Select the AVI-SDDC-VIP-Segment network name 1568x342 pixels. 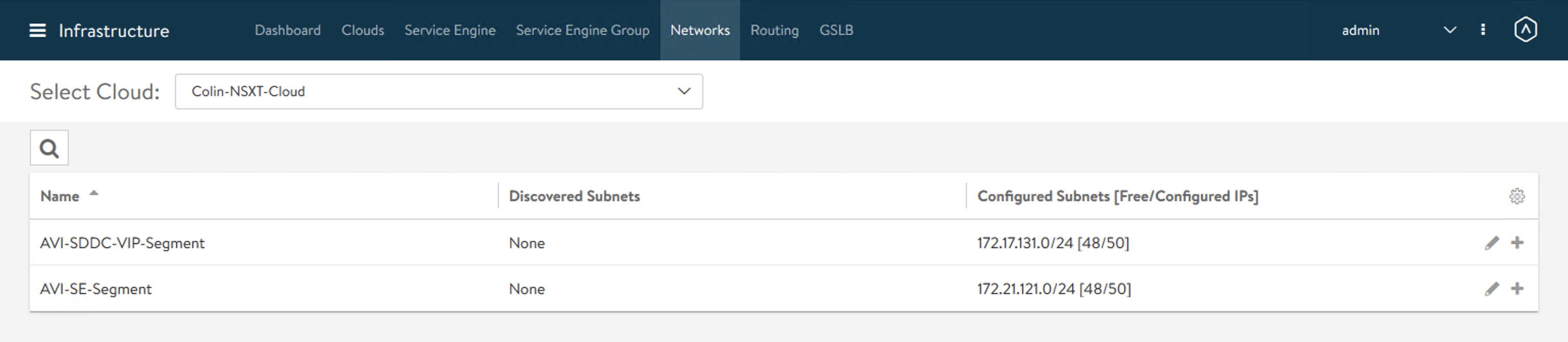point(122,243)
